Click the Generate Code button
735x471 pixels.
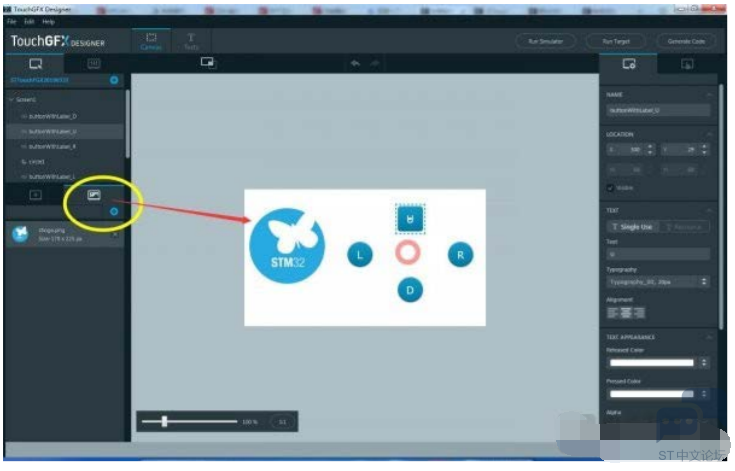tap(686, 41)
